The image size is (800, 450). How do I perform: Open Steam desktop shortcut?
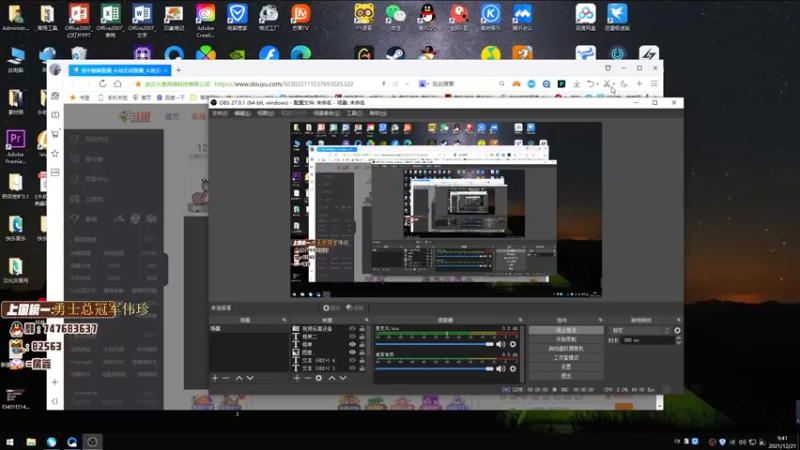(x=395, y=54)
